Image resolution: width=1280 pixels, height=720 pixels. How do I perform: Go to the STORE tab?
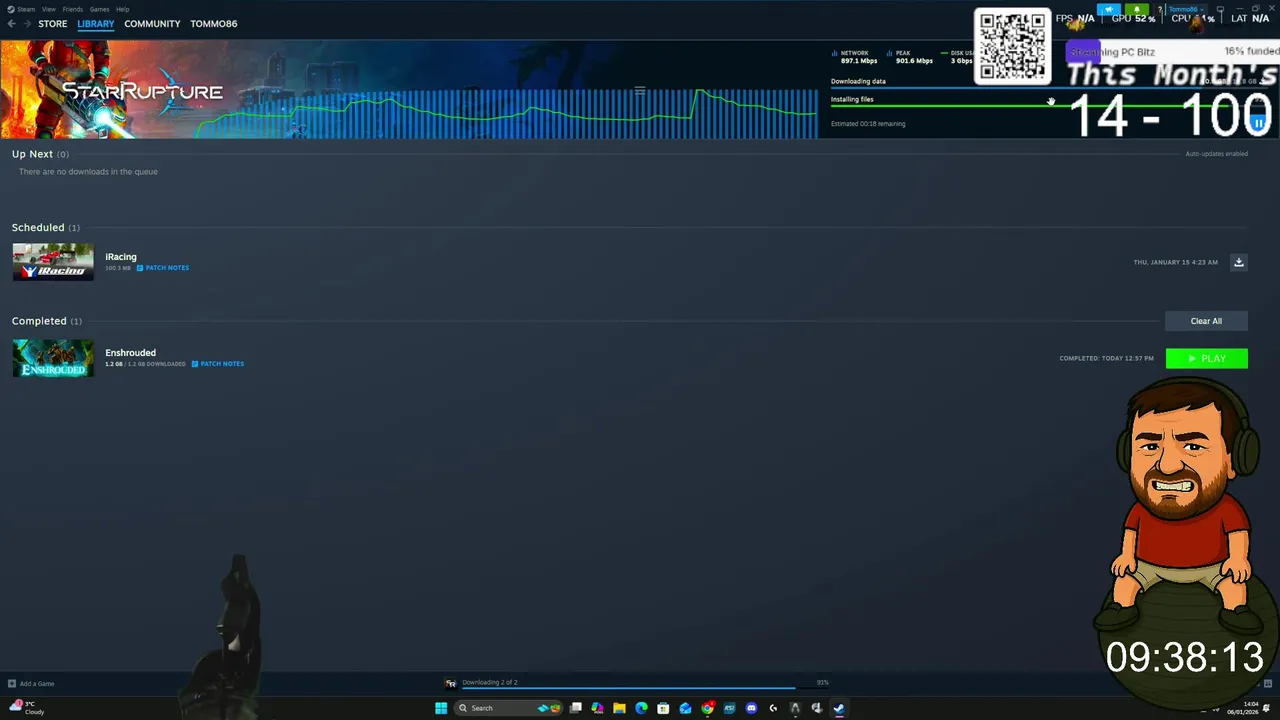click(53, 24)
